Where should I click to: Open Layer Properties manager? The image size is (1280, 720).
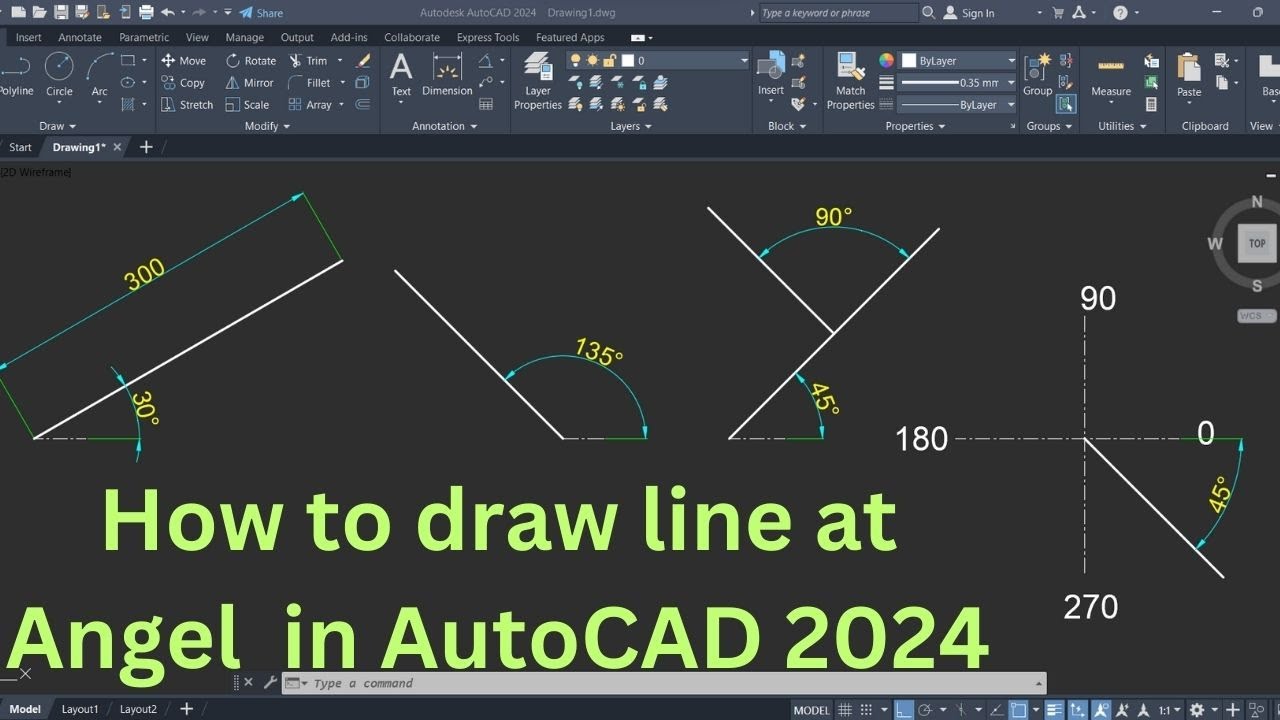(x=538, y=82)
